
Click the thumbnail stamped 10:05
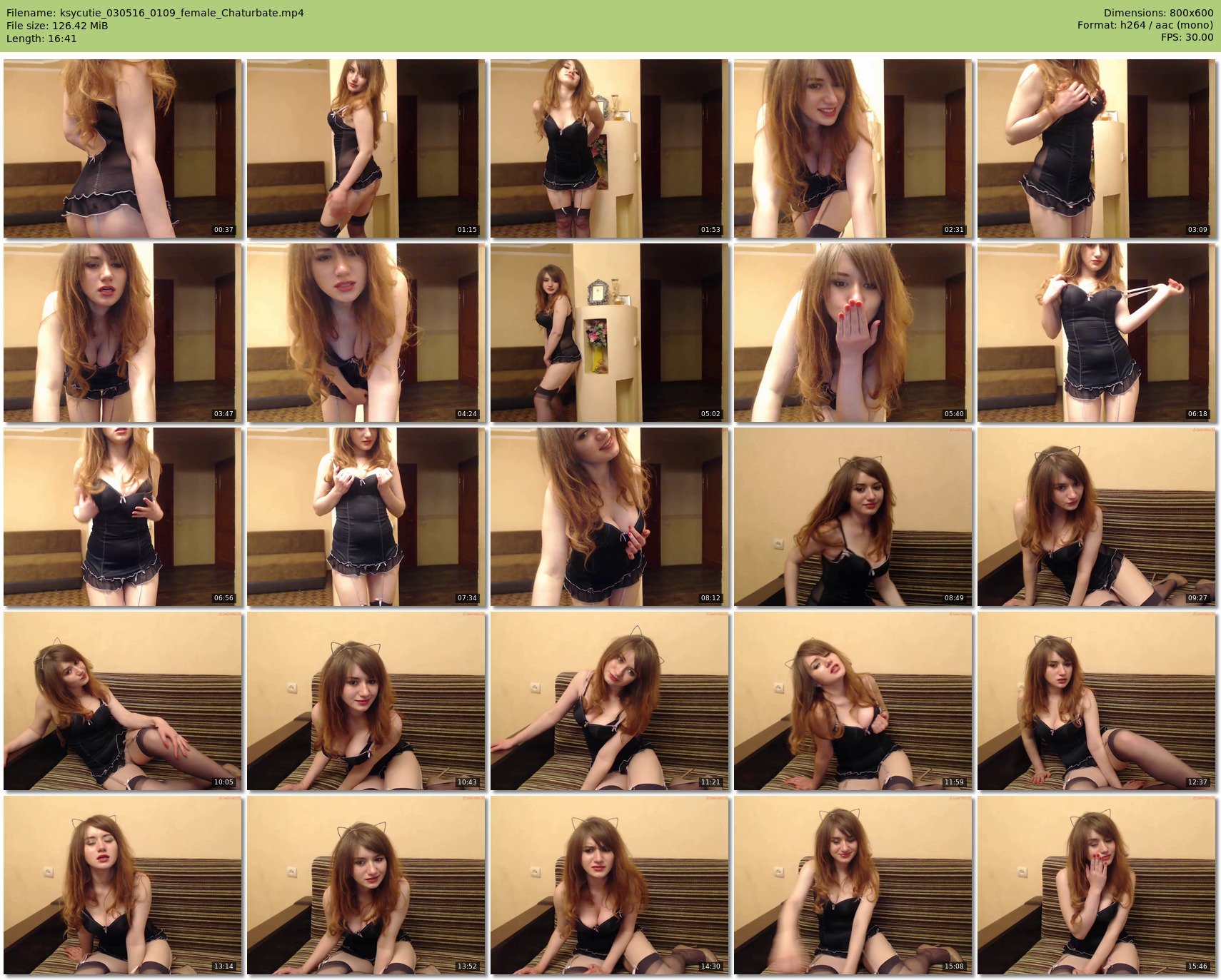click(x=123, y=701)
